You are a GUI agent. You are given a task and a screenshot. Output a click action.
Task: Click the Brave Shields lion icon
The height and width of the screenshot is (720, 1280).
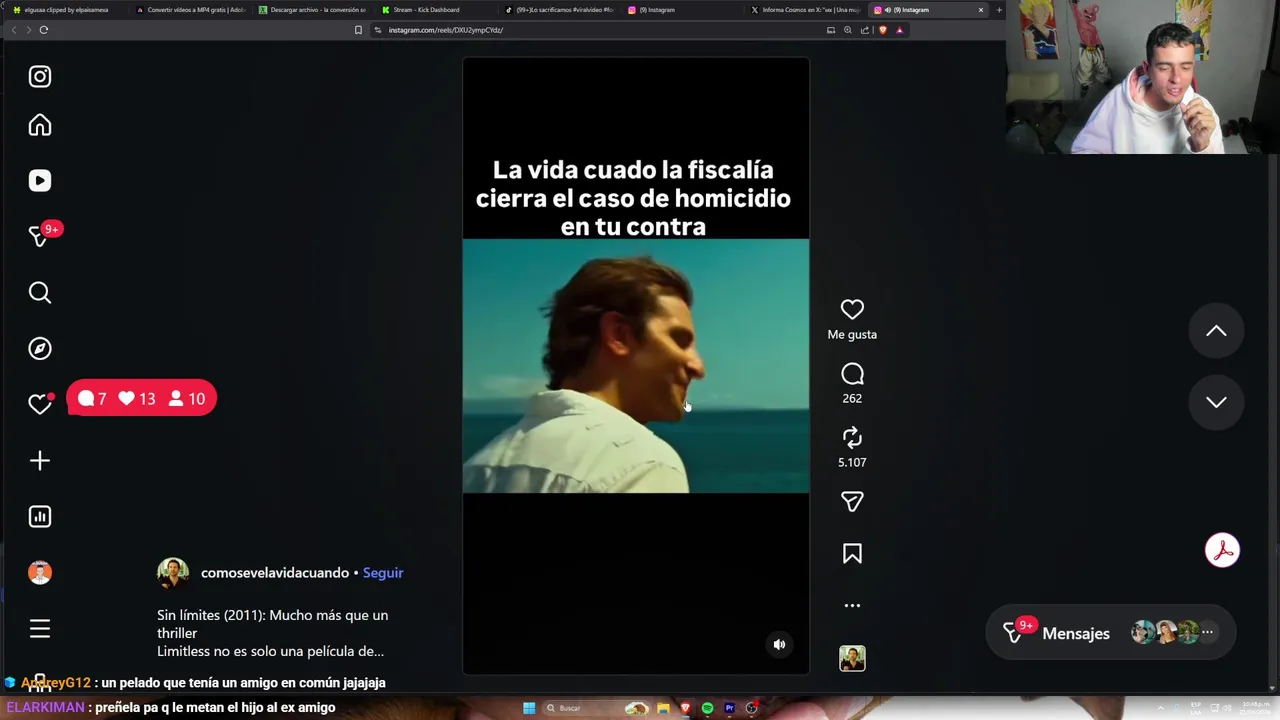(883, 30)
